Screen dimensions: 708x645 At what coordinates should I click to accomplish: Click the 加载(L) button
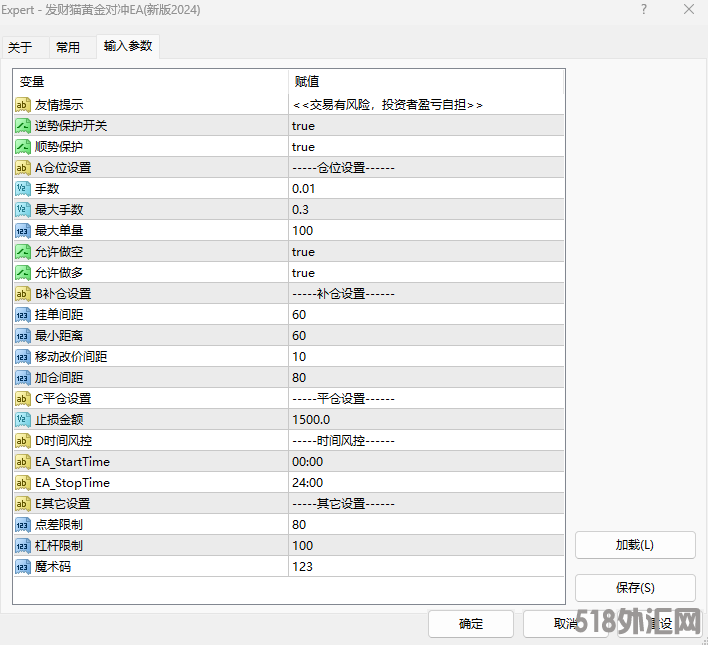tap(635, 545)
